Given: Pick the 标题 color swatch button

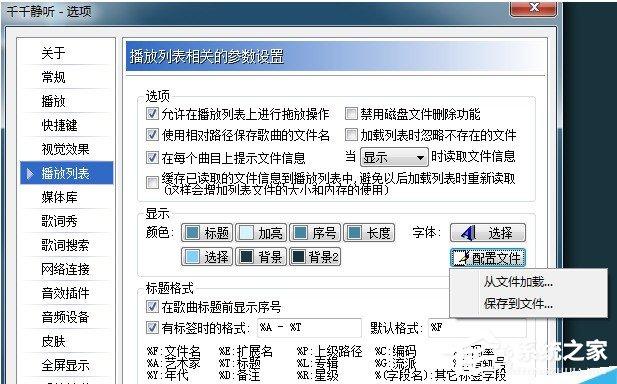Looking at the screenshot, I should [207, 233].
